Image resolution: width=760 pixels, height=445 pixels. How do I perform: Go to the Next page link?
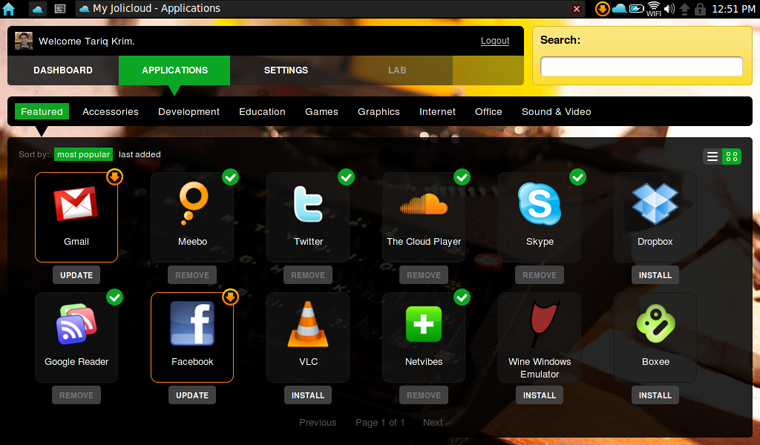tap(433, 422)
